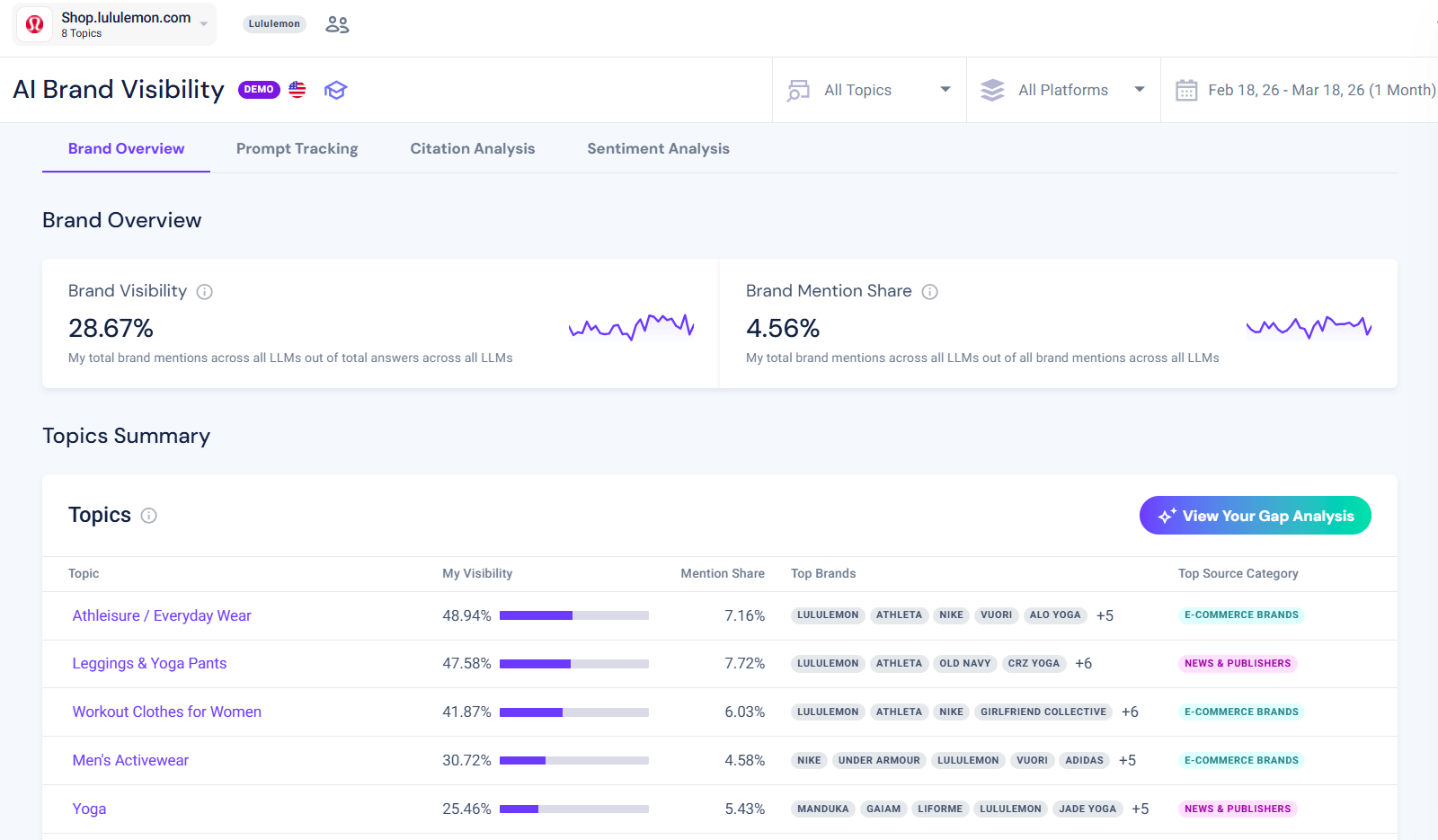Viewport: 1438px width, 840px height.
Task: Click the DEMO badge
Action: (259, 90)
